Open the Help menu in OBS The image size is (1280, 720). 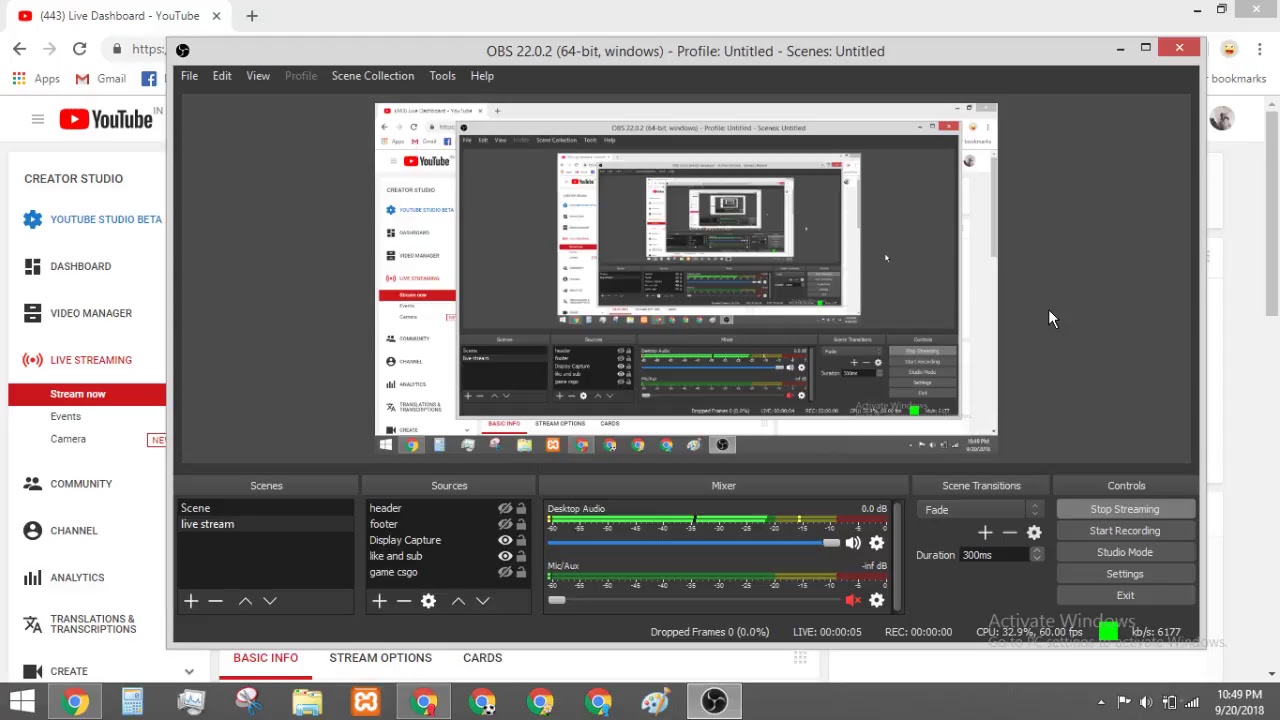click(482, 76)
